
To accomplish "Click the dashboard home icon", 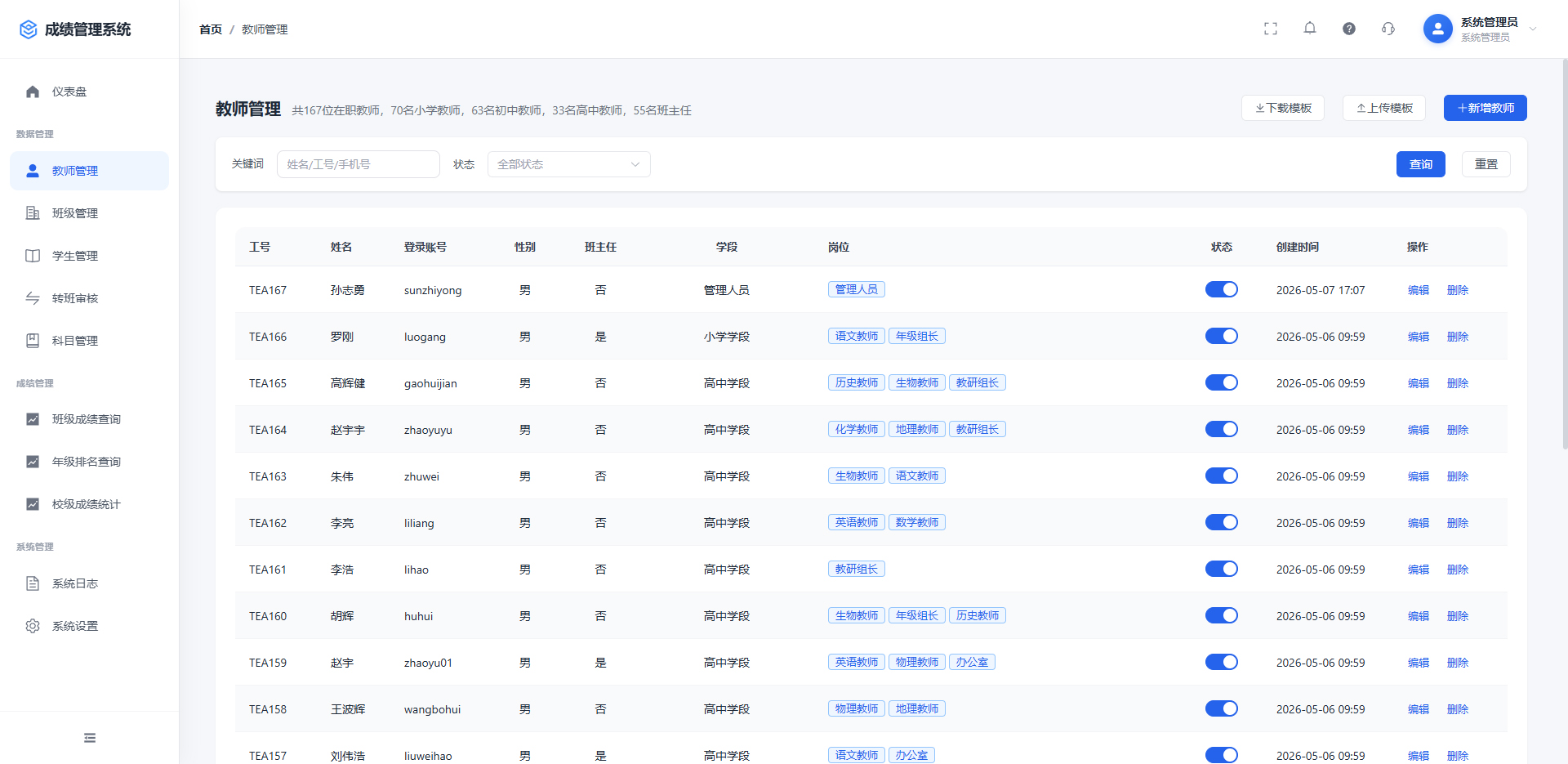I will coord(33,92).
